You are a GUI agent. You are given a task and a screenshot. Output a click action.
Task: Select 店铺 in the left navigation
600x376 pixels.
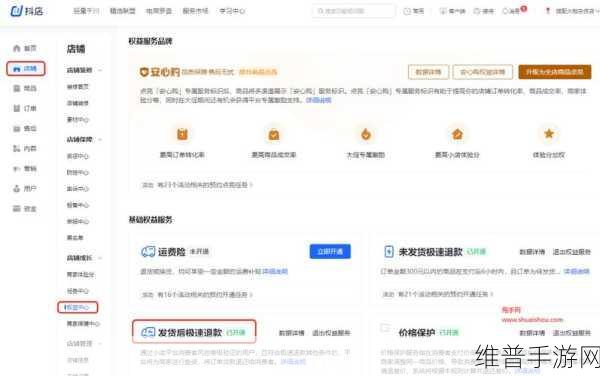[x=26, y=69]
